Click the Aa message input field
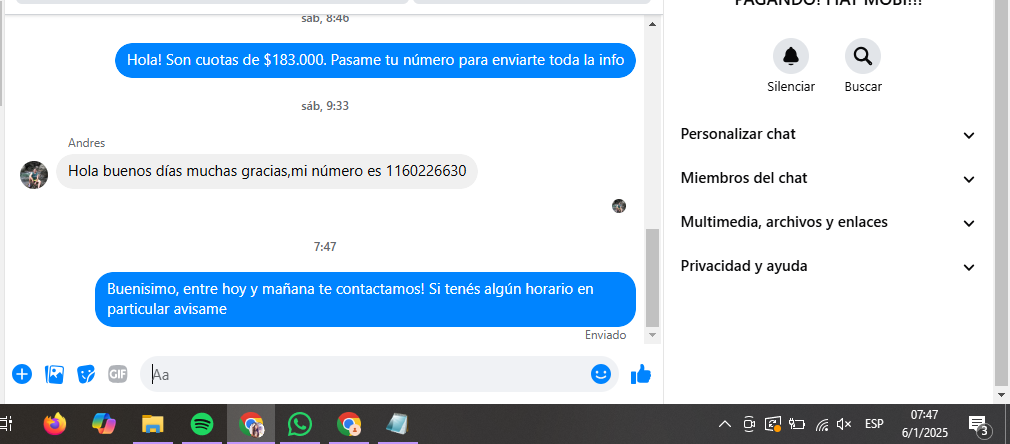Image resolution: width=1010 pixels, height=444 pixels. pyautogui.click(x=367, y=374)
